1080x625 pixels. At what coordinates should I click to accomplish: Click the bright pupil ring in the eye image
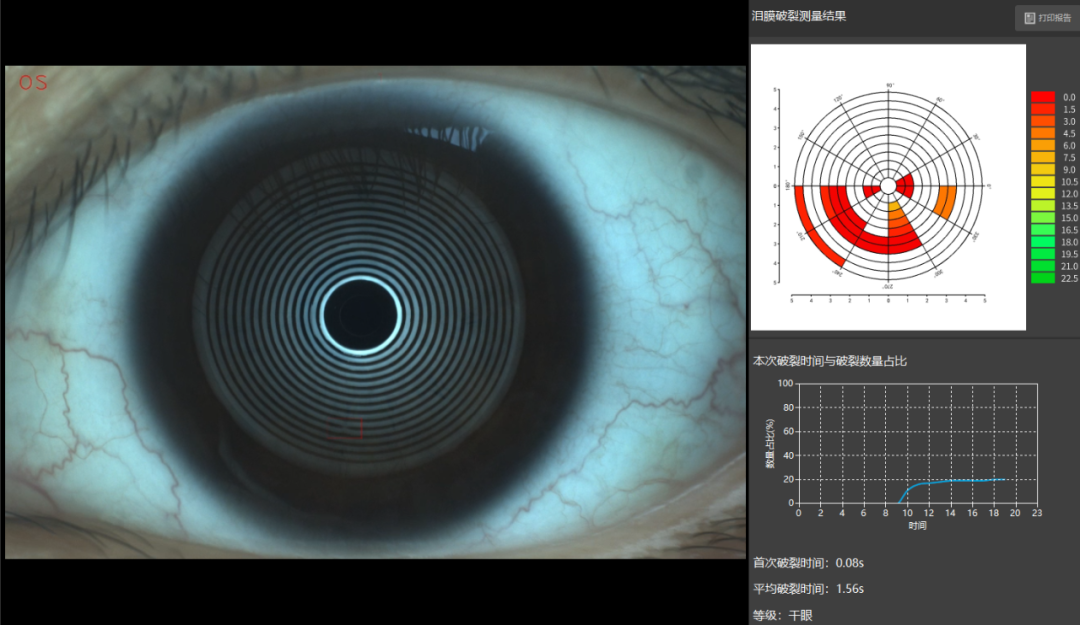click(x=362, y=316)
